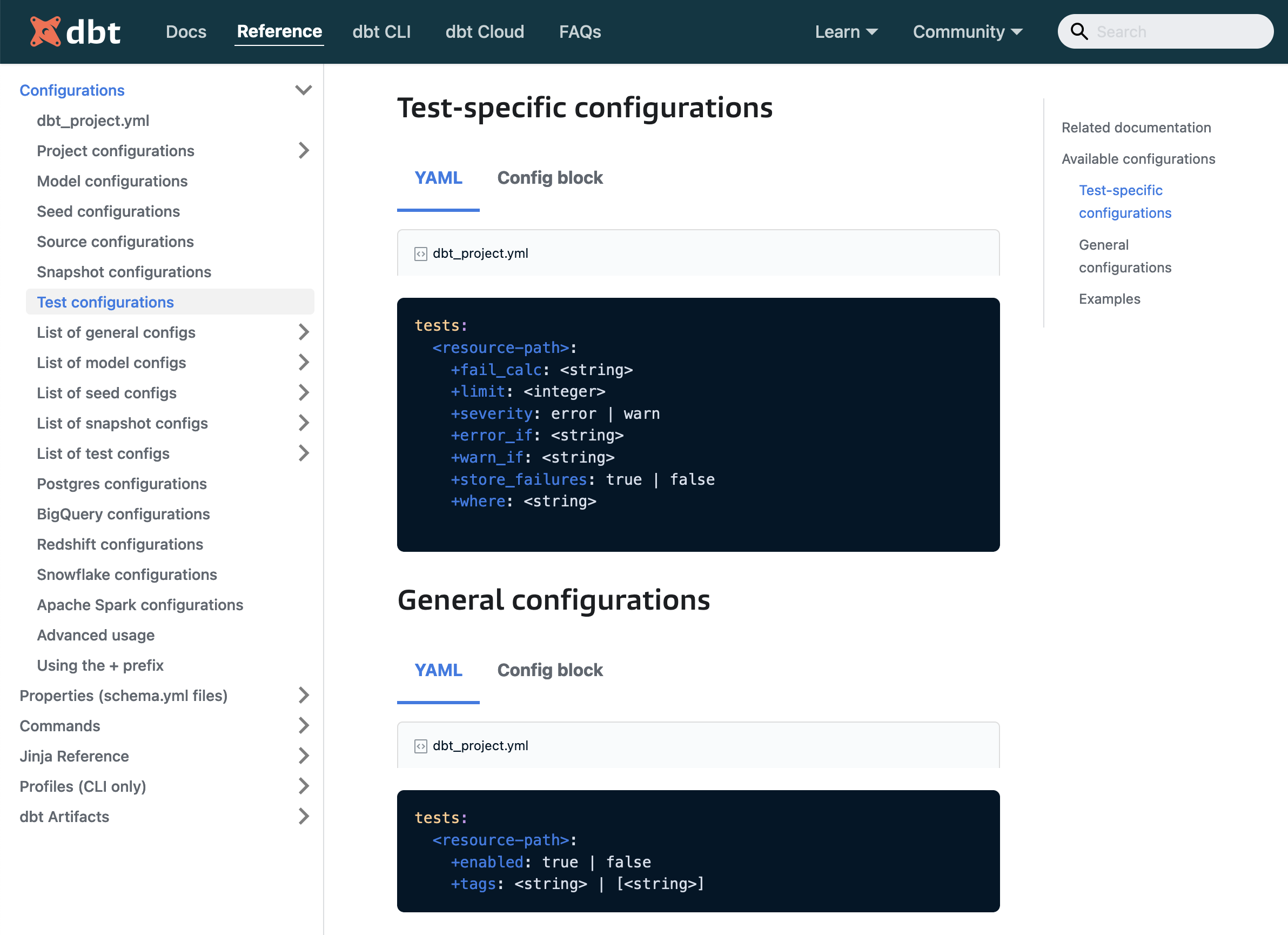Go to the FAQs page
The height and width of the screenshot is (935, 1288).
tap(580, 32)
